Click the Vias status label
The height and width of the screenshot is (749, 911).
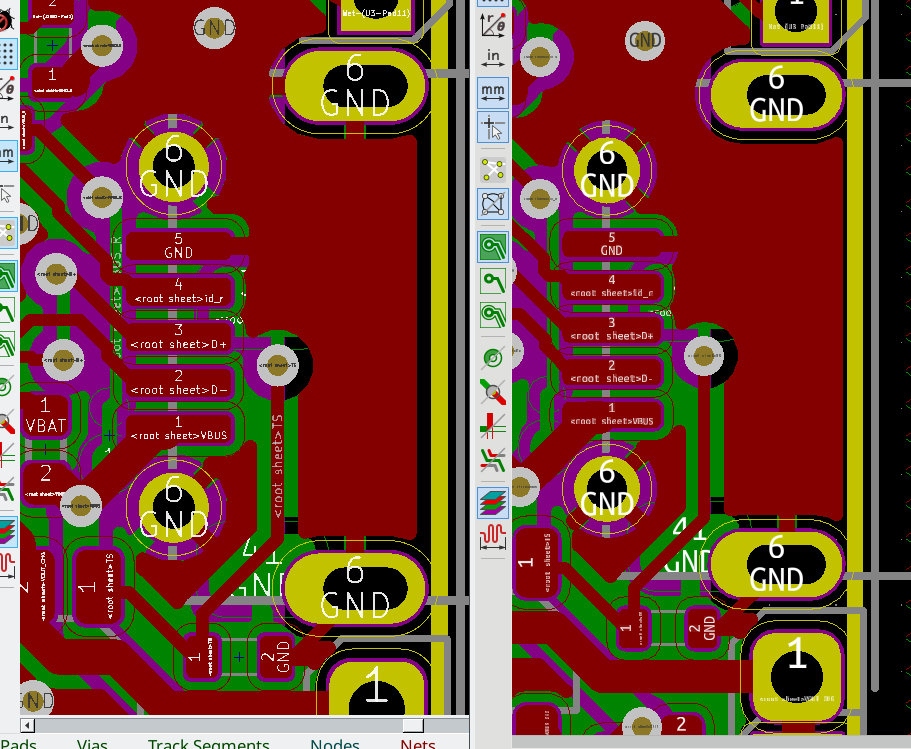coord(92,744)
